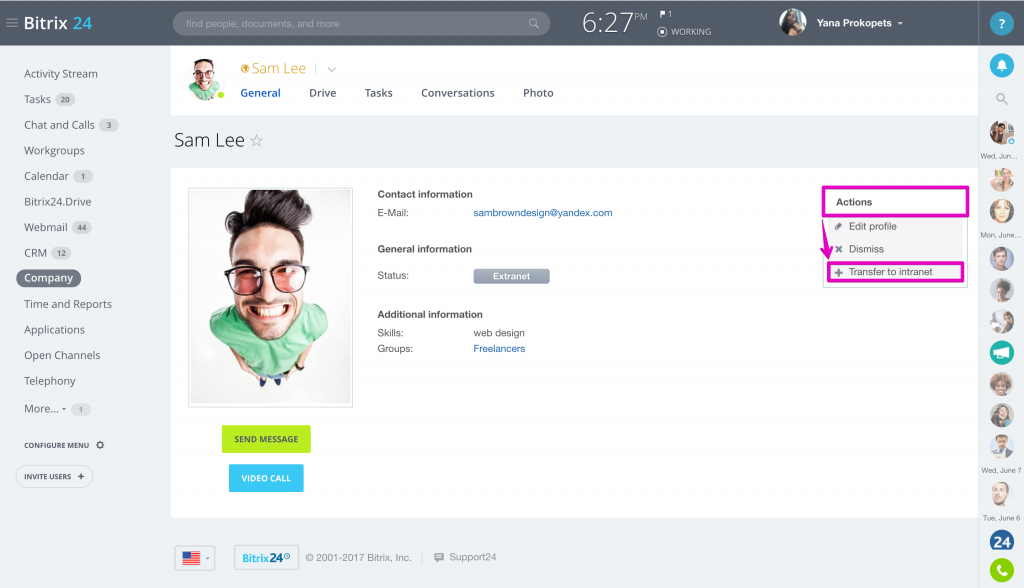1024x588 pixels.
Task: Click the pencil icon beside Edit profile
Action: click(839, 226)
